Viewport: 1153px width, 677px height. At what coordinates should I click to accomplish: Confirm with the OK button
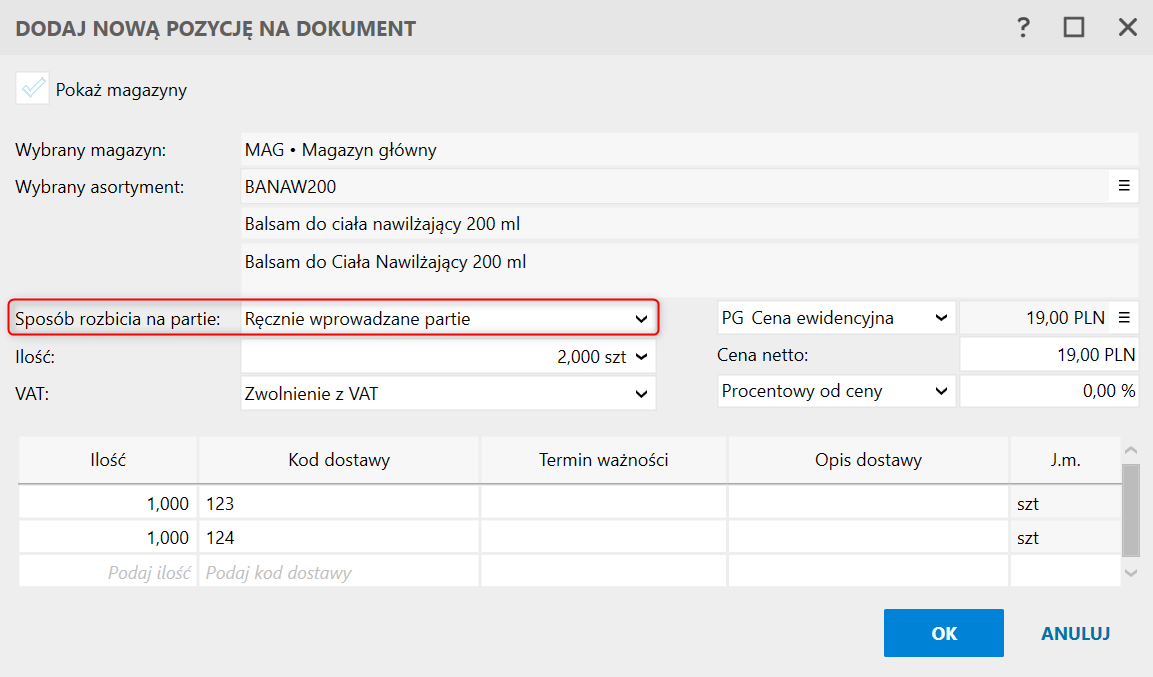pos(943,633)
